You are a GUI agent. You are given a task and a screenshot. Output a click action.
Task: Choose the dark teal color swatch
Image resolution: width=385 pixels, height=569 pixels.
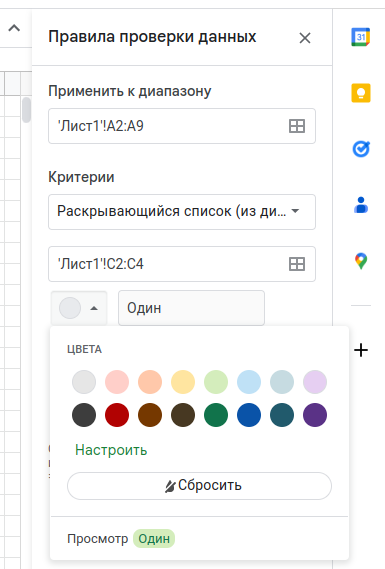[282, 415]
